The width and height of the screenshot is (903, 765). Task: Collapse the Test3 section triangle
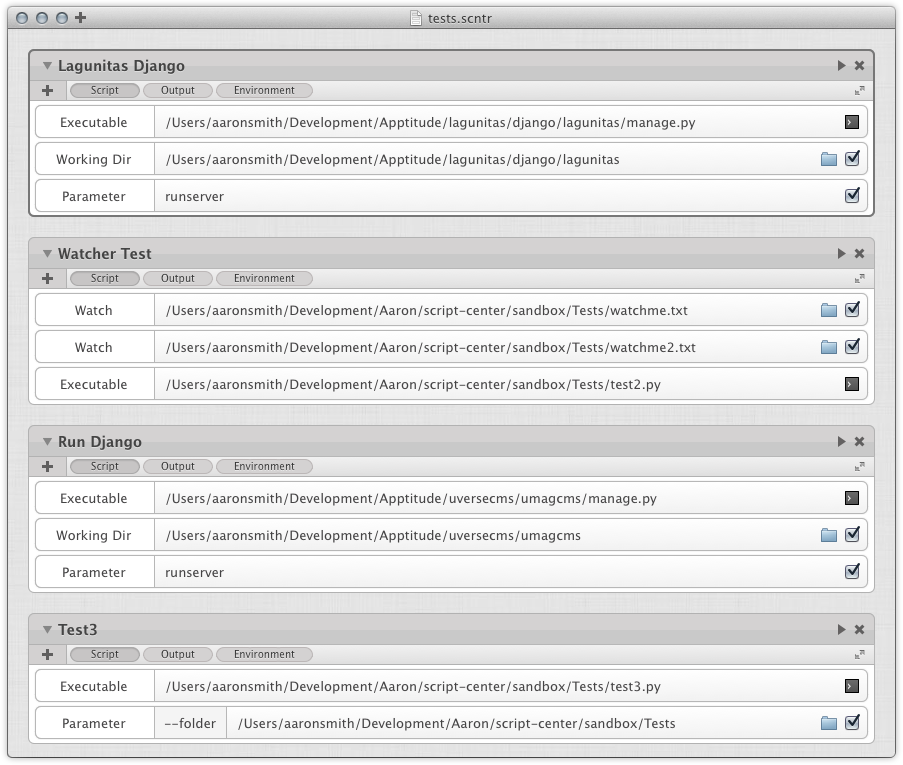(47, 630)
